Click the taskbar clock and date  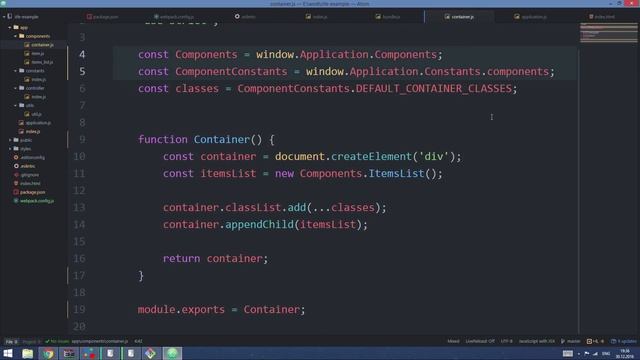(x=624, y=353)
